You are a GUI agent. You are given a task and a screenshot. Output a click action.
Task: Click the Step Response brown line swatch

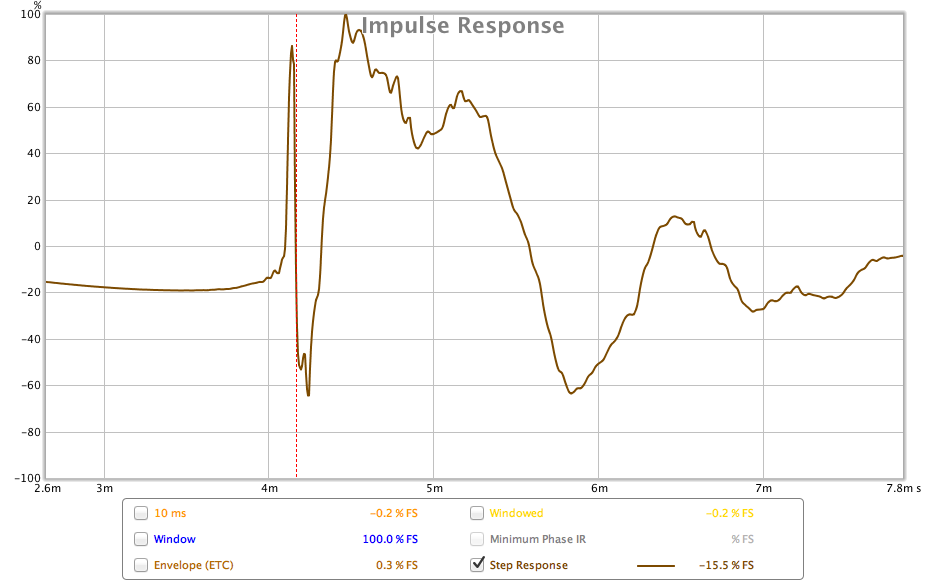click(656, 566)
